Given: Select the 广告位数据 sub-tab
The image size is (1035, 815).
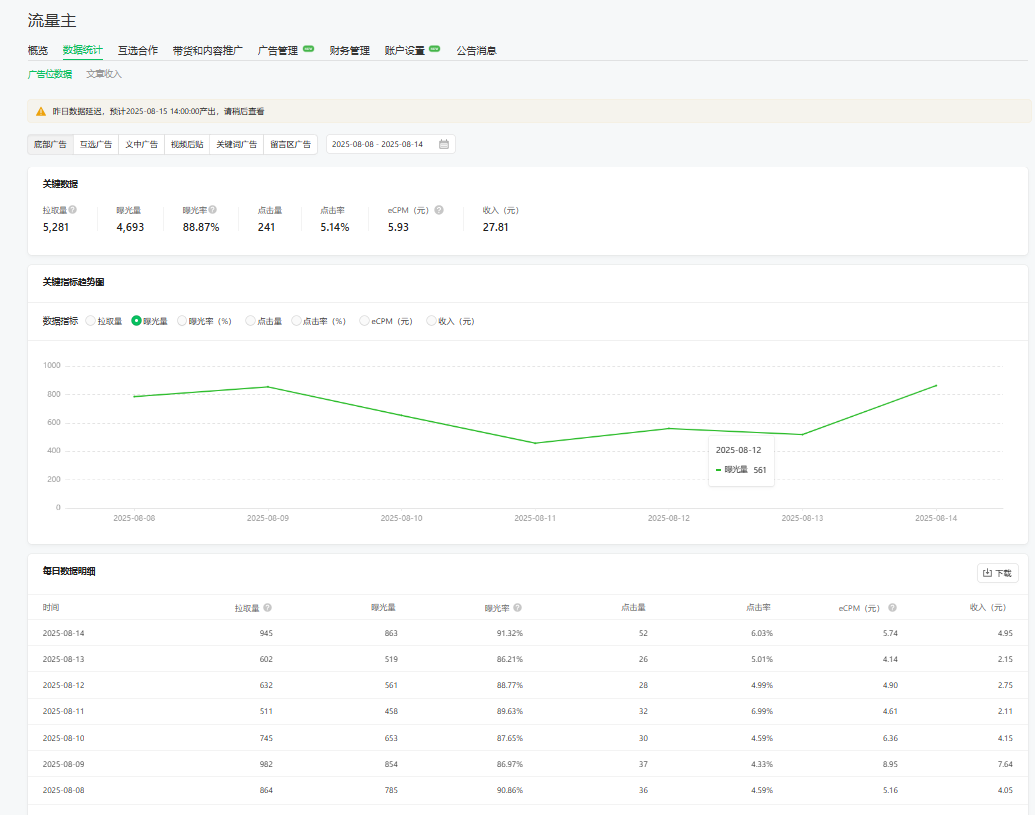Looking at the screenshot, I should click(50, 74).
